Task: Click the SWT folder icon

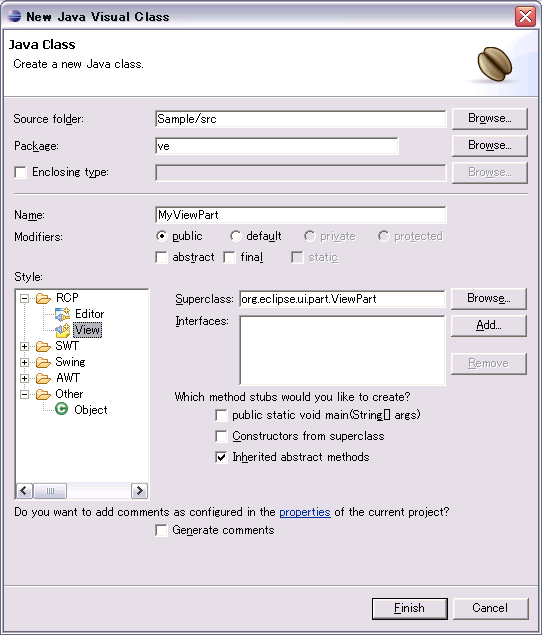Action: click(43, 346)
